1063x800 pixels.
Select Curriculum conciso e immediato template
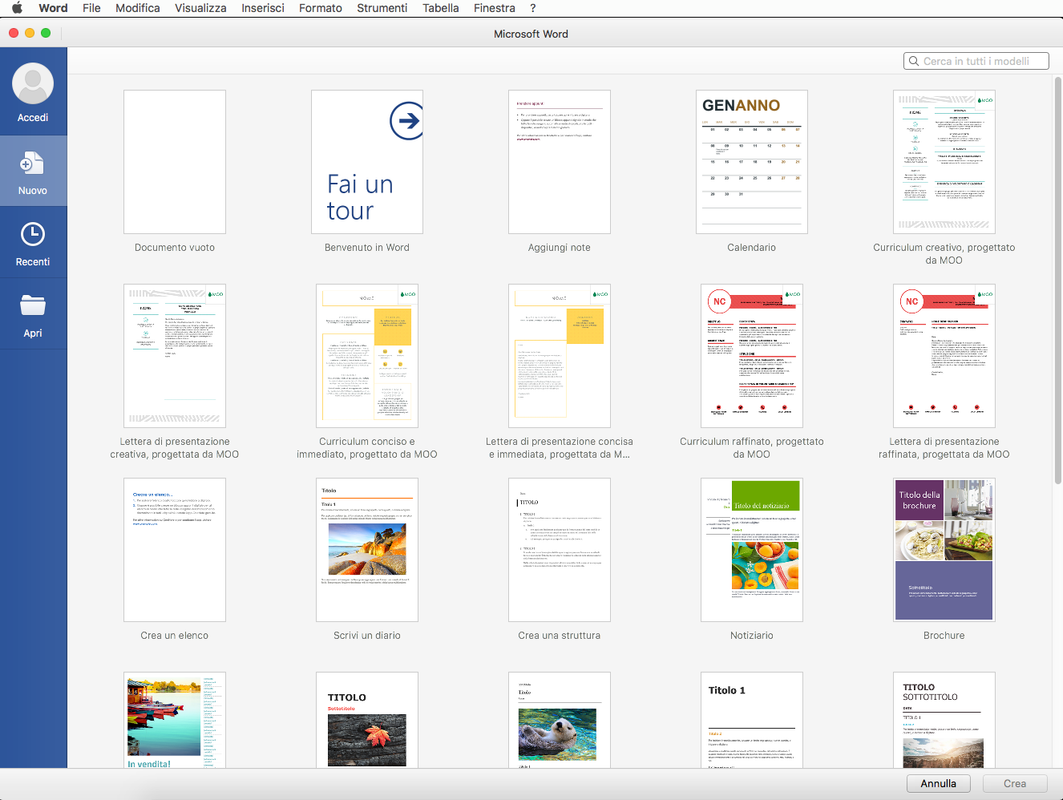[x=367, y=356]
